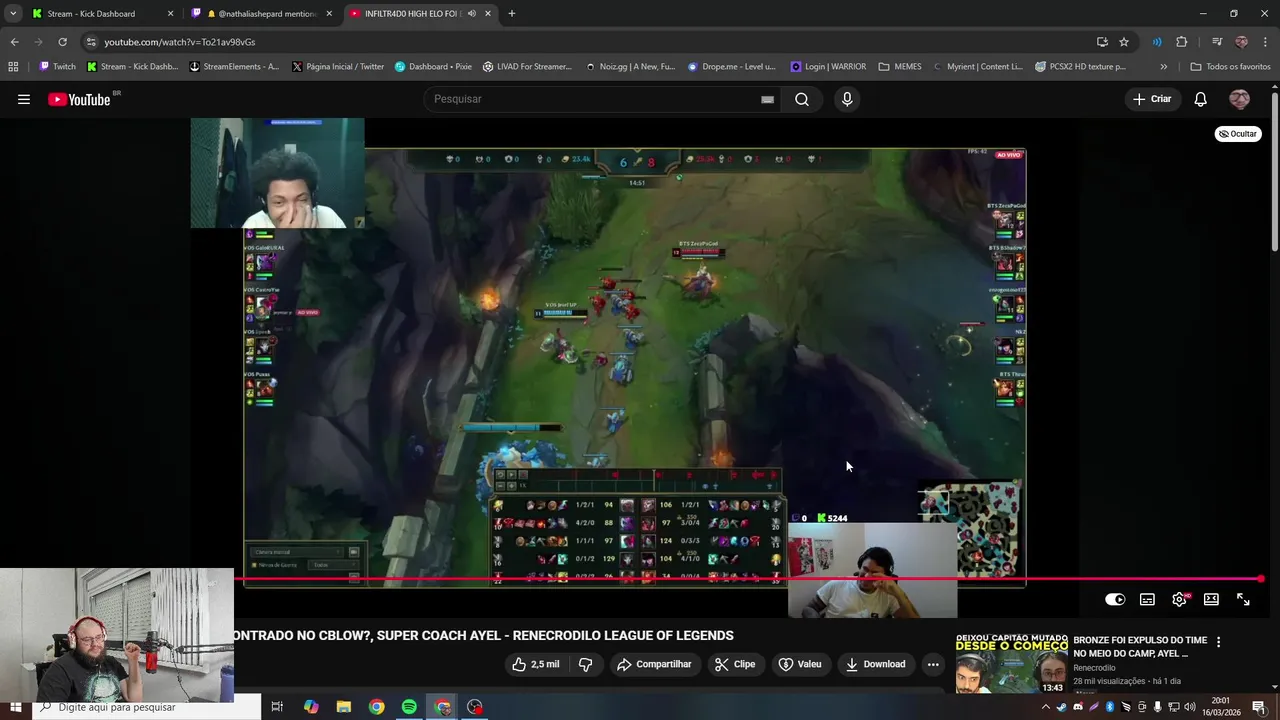The image size is (1280, 720).
Task: Bookmark this page with the star icon
Action: 1124,42
